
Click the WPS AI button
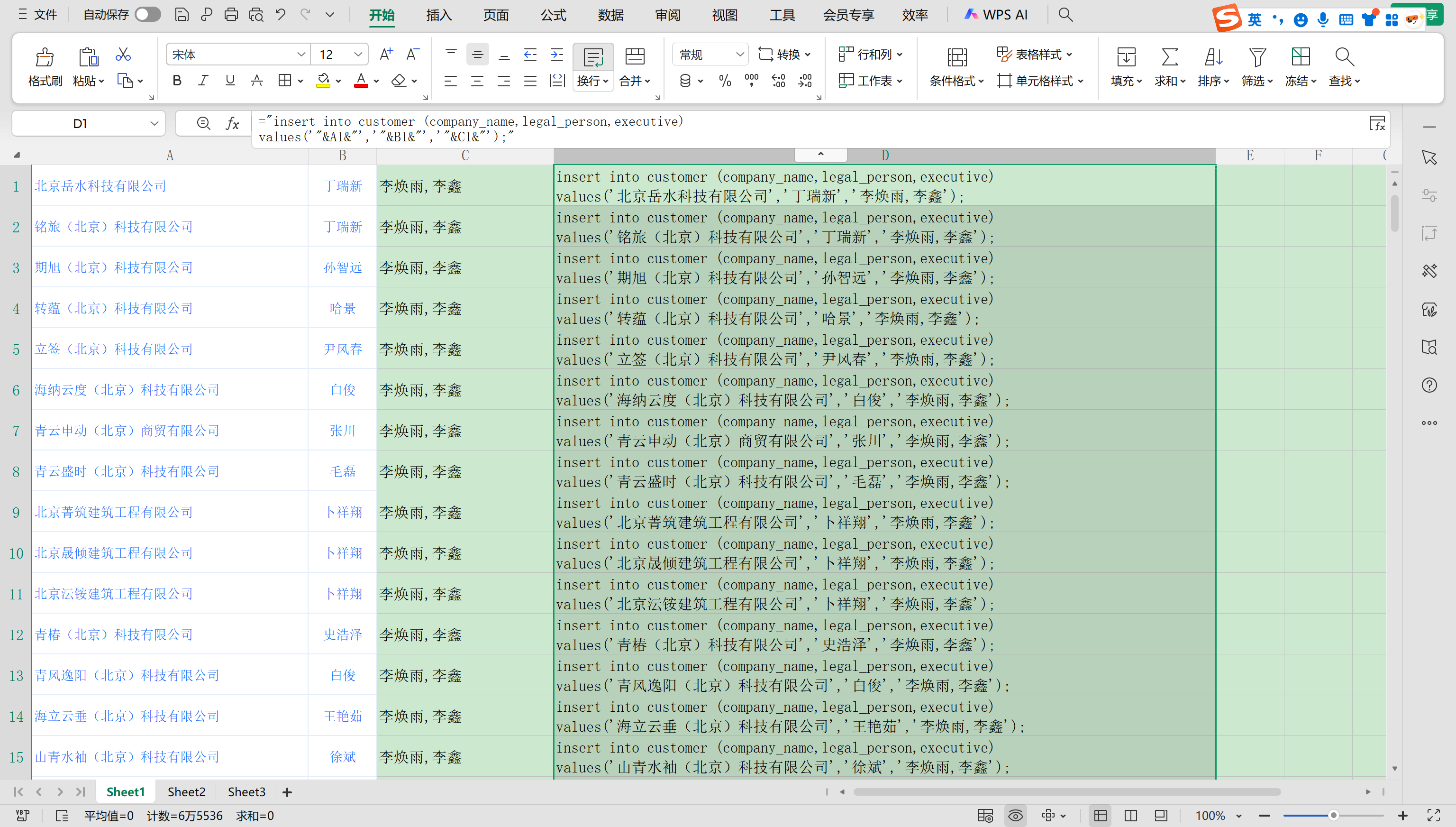point(996,15)
